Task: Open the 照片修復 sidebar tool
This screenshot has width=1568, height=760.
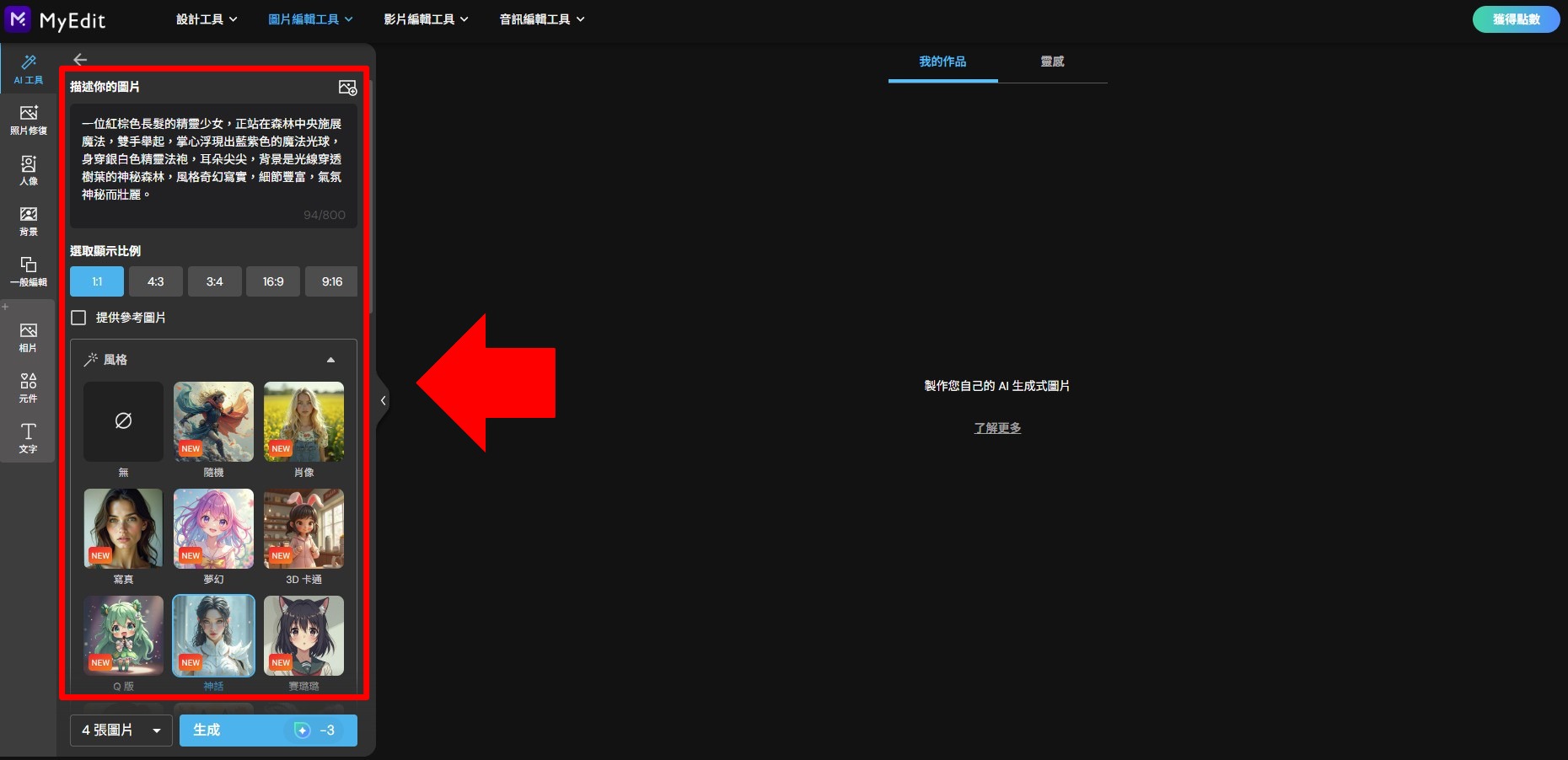Action: (28, 120)
